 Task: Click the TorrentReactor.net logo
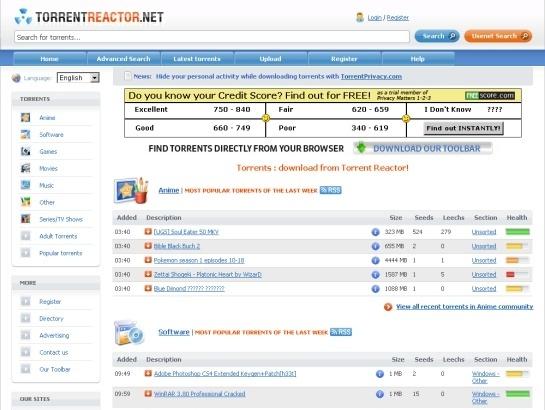89,17
